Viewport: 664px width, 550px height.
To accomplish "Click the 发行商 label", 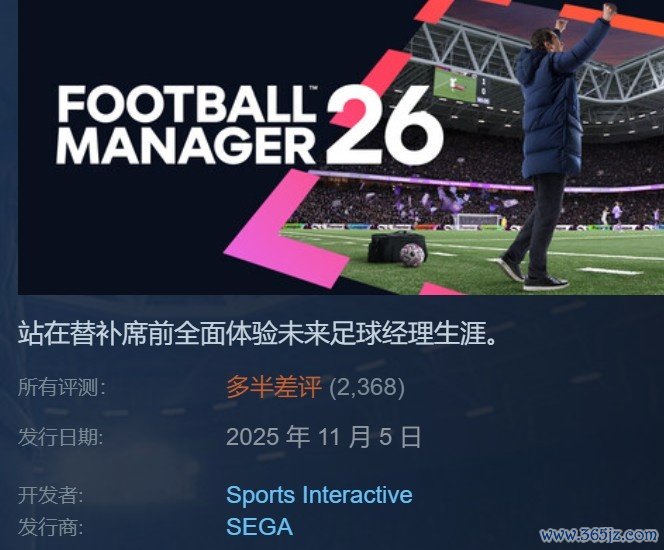I will click(51, 528).
